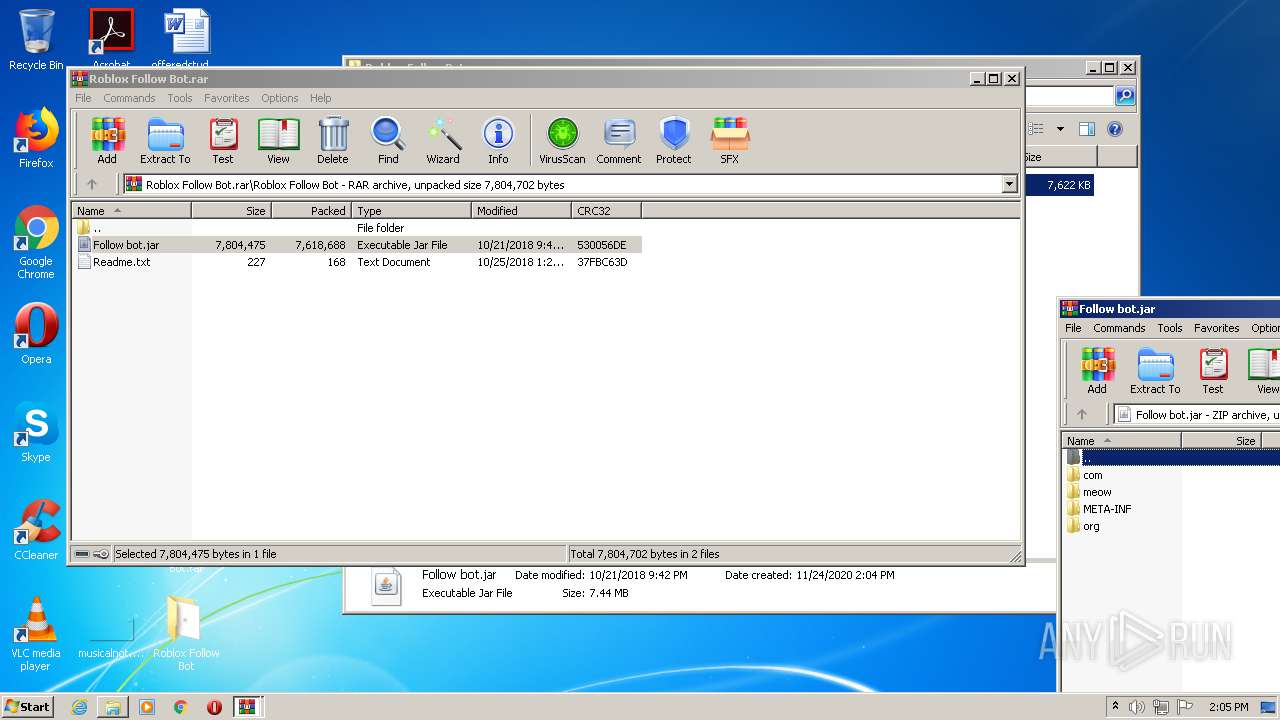Viewport: 1280px width, 720px height.
Task: Click the Google Chrome desktop shortcut
Action: point(36,243)
